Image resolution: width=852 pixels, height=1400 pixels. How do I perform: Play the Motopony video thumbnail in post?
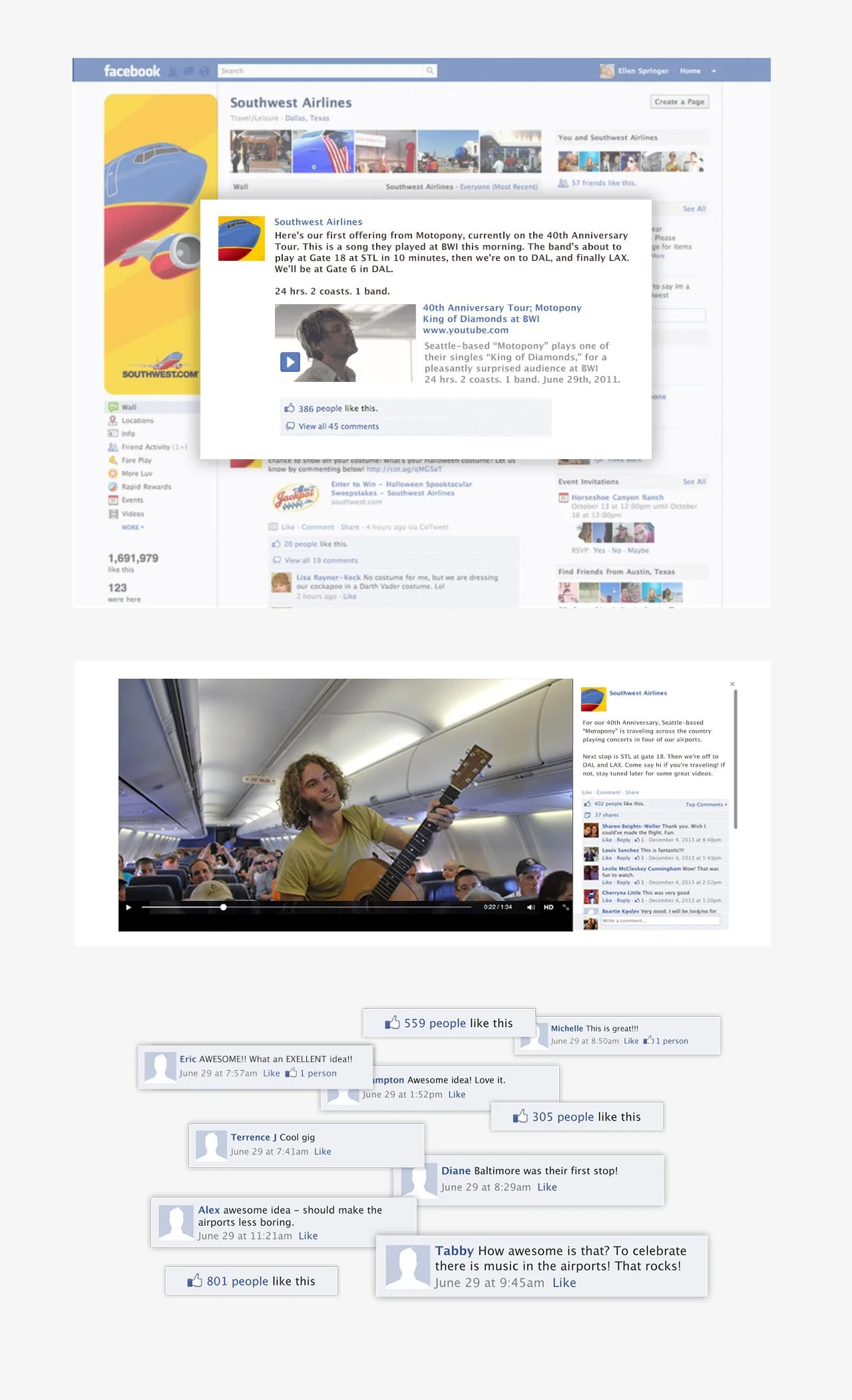pos(290,362)
